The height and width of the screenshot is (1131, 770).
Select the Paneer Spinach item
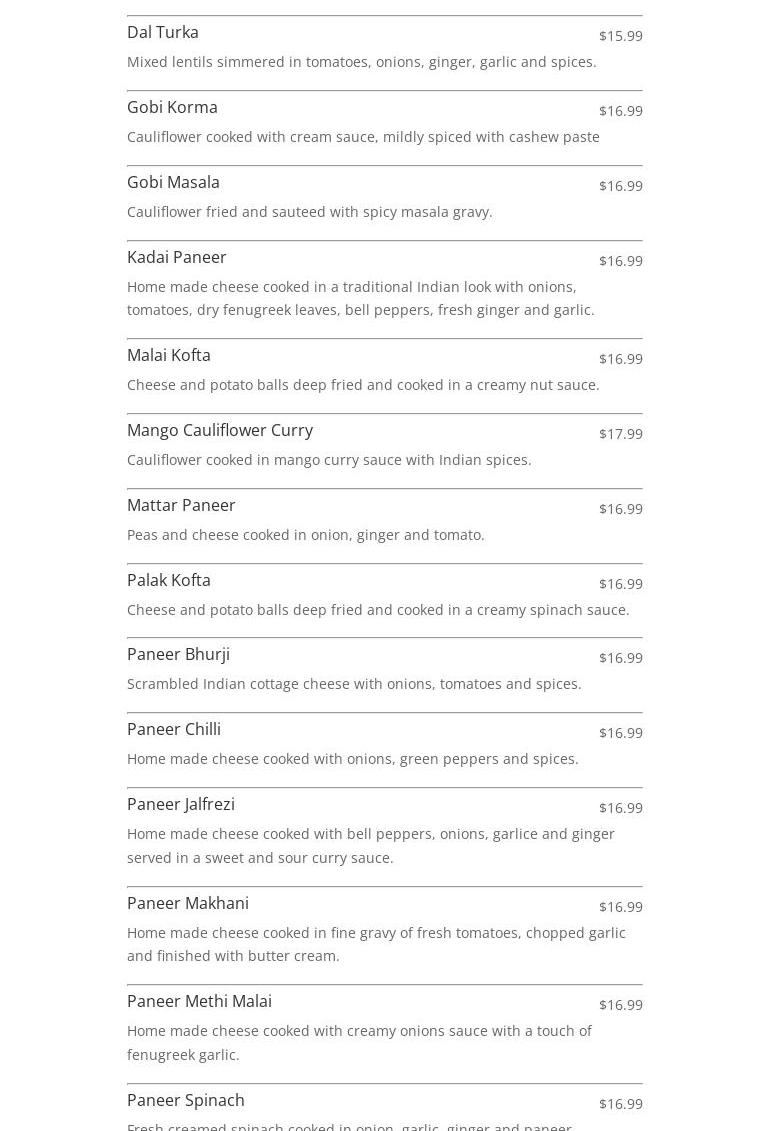click(186, 1101)
